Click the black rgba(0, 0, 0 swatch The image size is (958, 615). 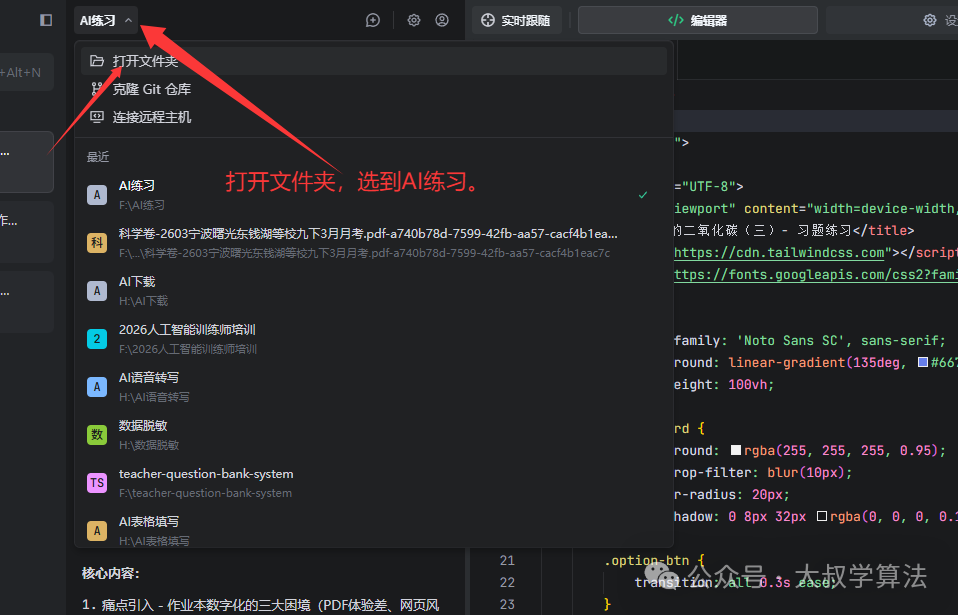[822, 516]
